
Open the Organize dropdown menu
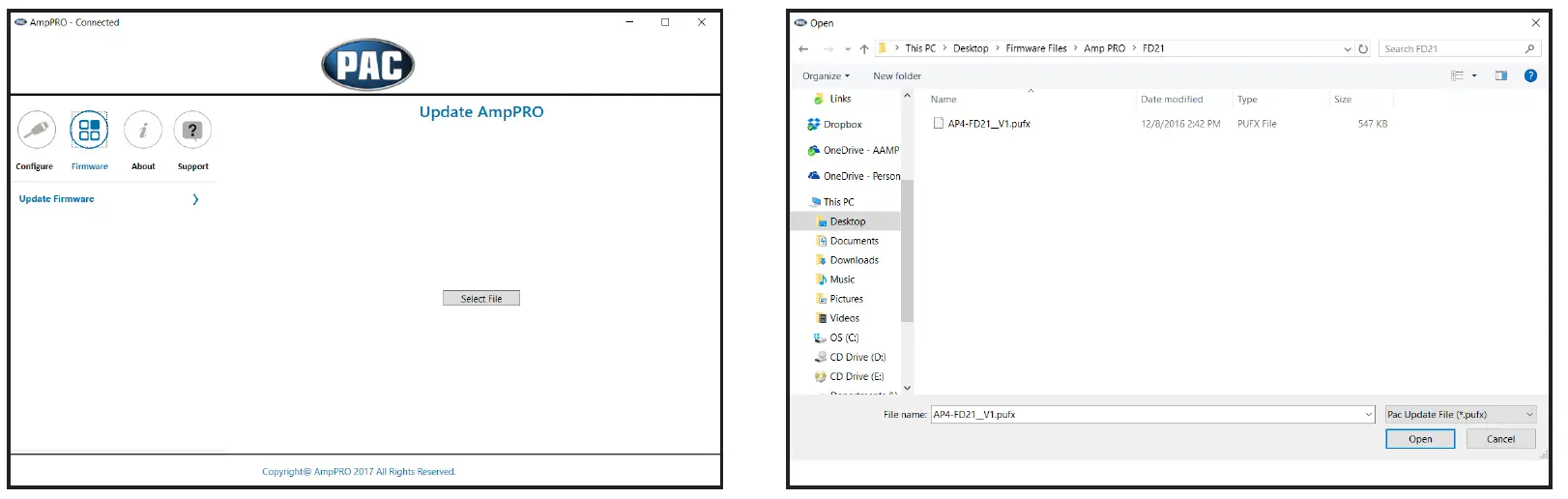[x=826, y=75]
